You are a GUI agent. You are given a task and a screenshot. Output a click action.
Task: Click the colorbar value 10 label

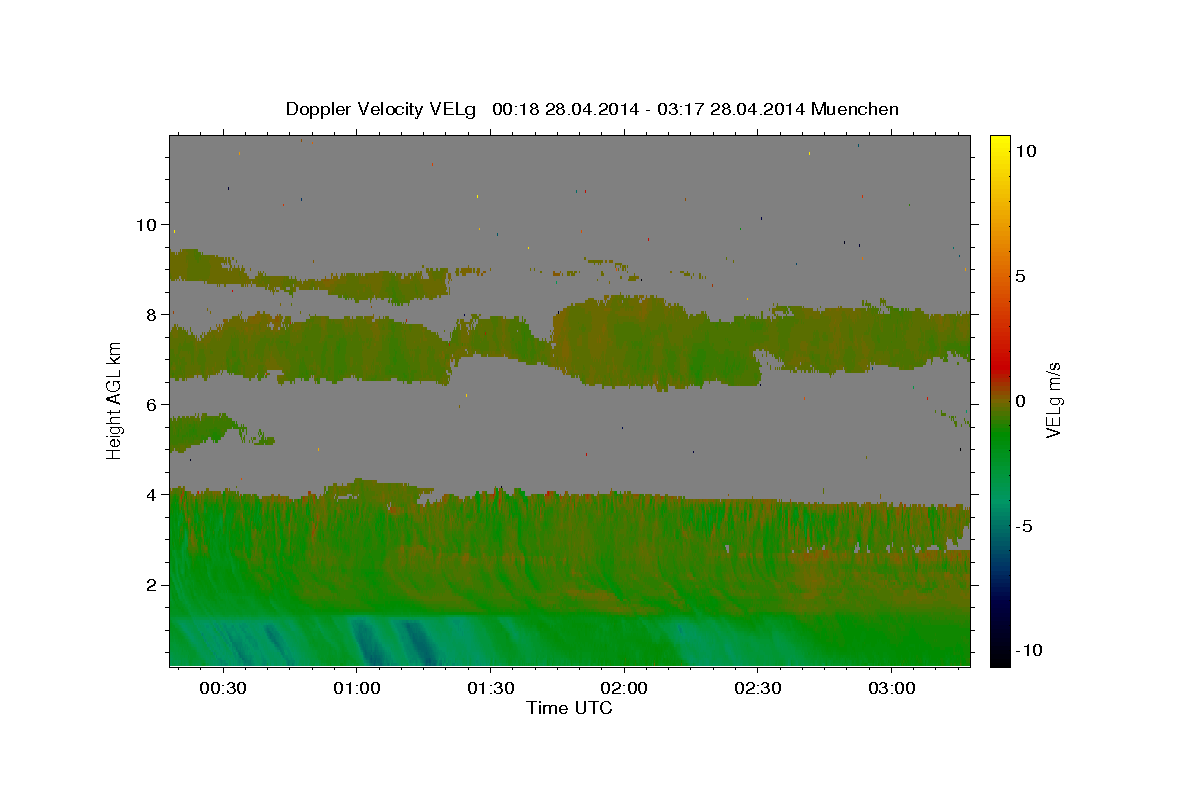(x=1025, y=151)
